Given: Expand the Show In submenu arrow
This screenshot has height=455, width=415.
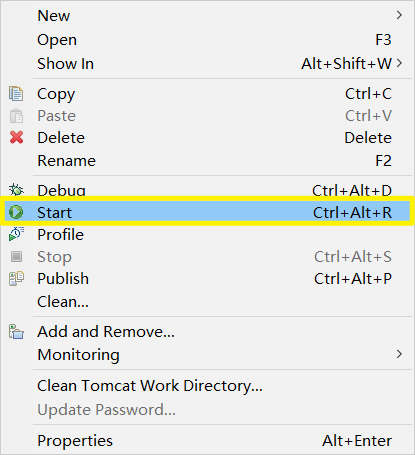Looking at the screenshot, I should pos(399,63).
